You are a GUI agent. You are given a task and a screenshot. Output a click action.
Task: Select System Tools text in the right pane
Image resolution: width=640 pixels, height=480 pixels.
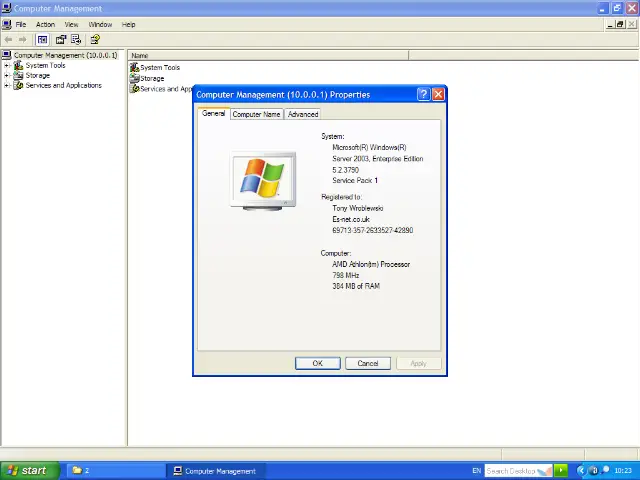tap(160, 67)
